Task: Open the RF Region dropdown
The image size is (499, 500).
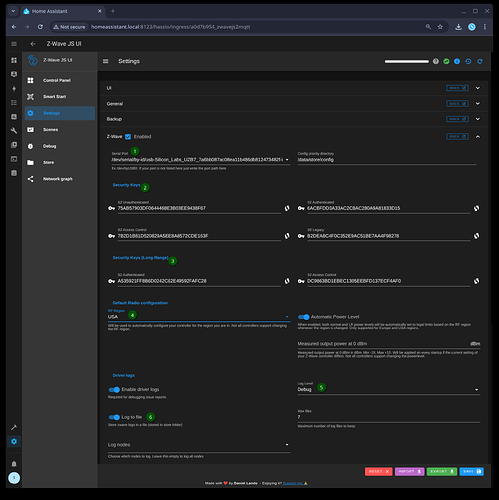Action: coord(199,317)
